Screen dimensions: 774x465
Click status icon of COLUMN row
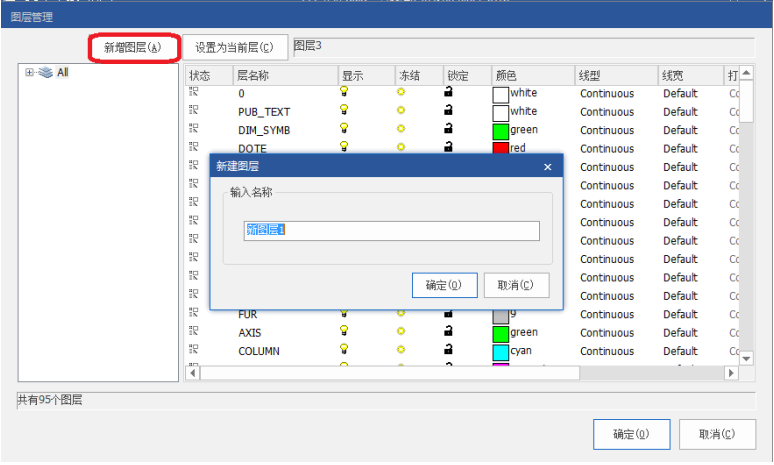click(194, 349)
